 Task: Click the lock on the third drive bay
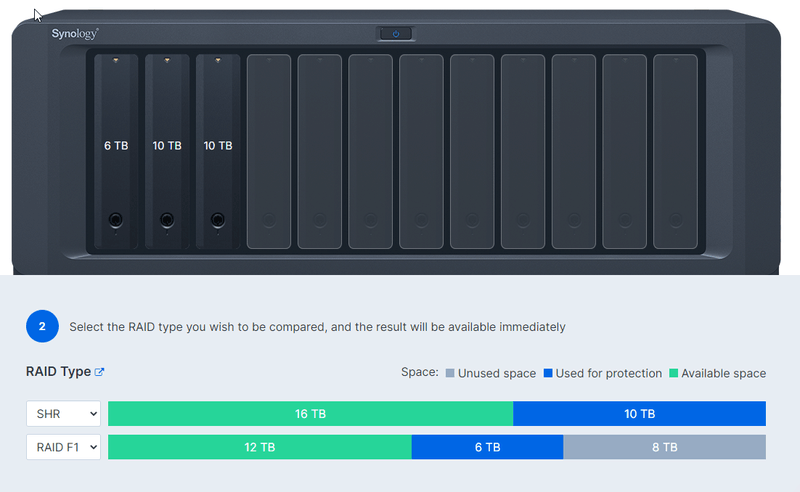(x=218, y=218)
